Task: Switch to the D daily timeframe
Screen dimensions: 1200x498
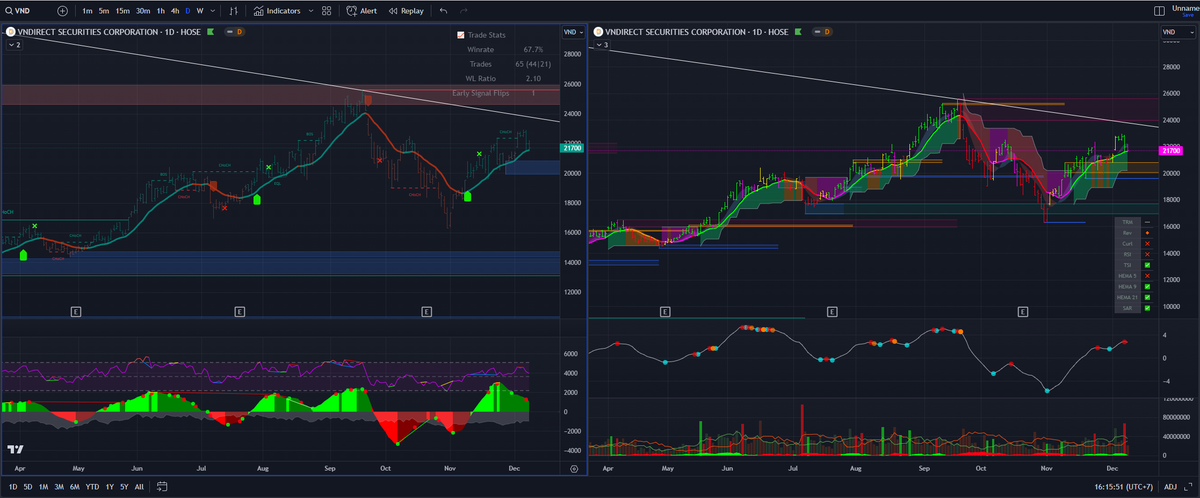Action: tap(187, 10)
